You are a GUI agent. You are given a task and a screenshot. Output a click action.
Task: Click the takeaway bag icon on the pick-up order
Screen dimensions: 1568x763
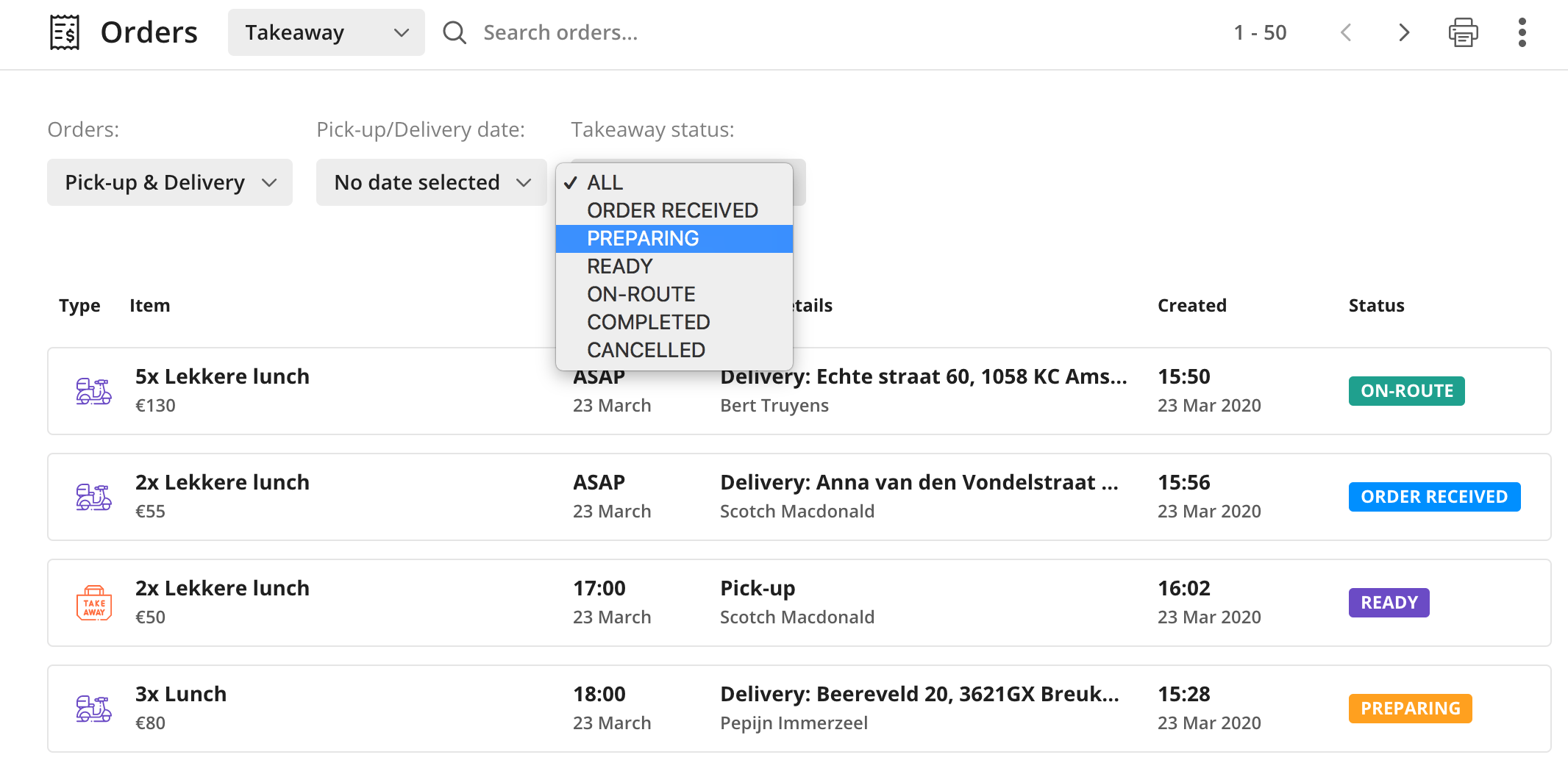pyautogui.click(x=94, y=603)
